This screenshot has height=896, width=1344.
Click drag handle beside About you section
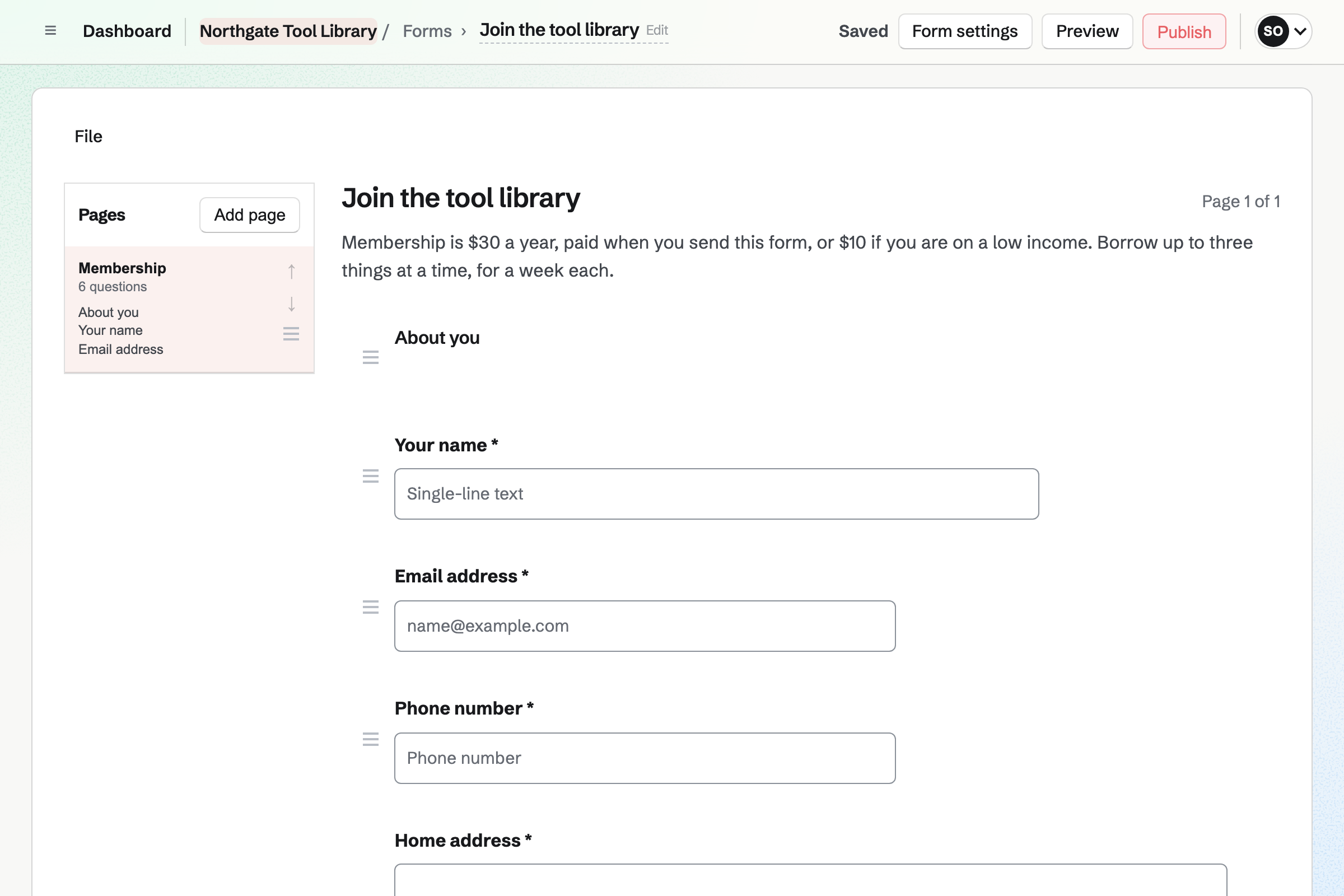click(x=371, y=358)
